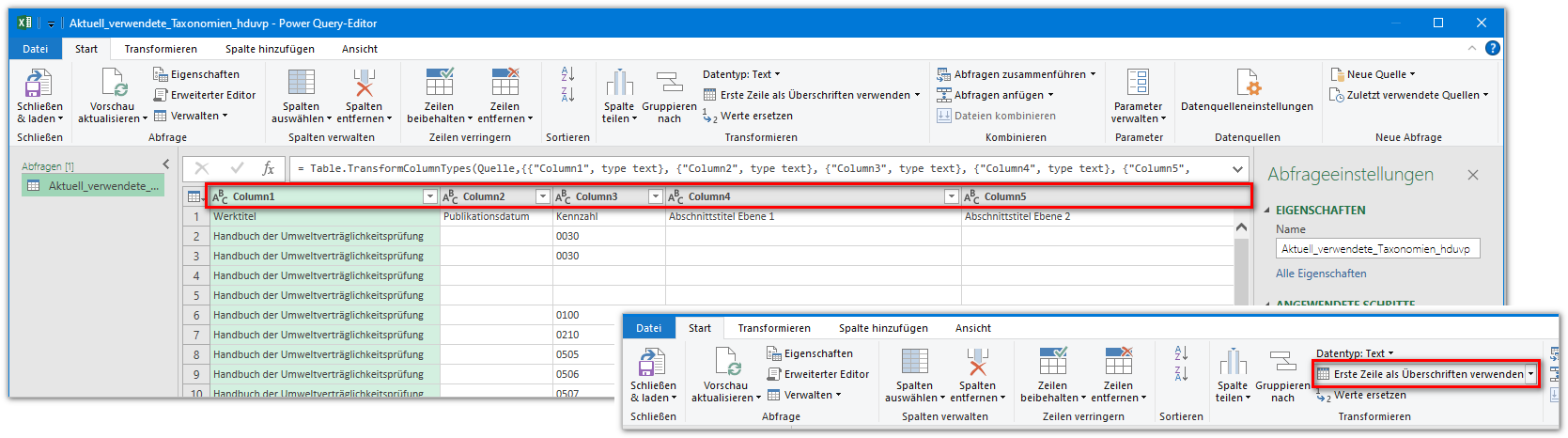Open the Column4 filter dropdown arrow
This screenshot has width=1568, height=438.
click(x=951, y=196)
